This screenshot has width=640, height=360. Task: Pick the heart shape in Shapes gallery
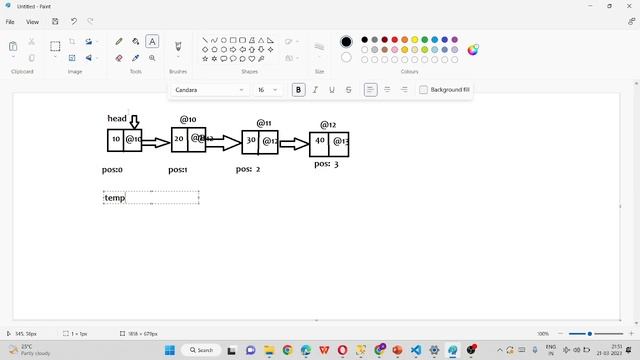pos(252,59)
